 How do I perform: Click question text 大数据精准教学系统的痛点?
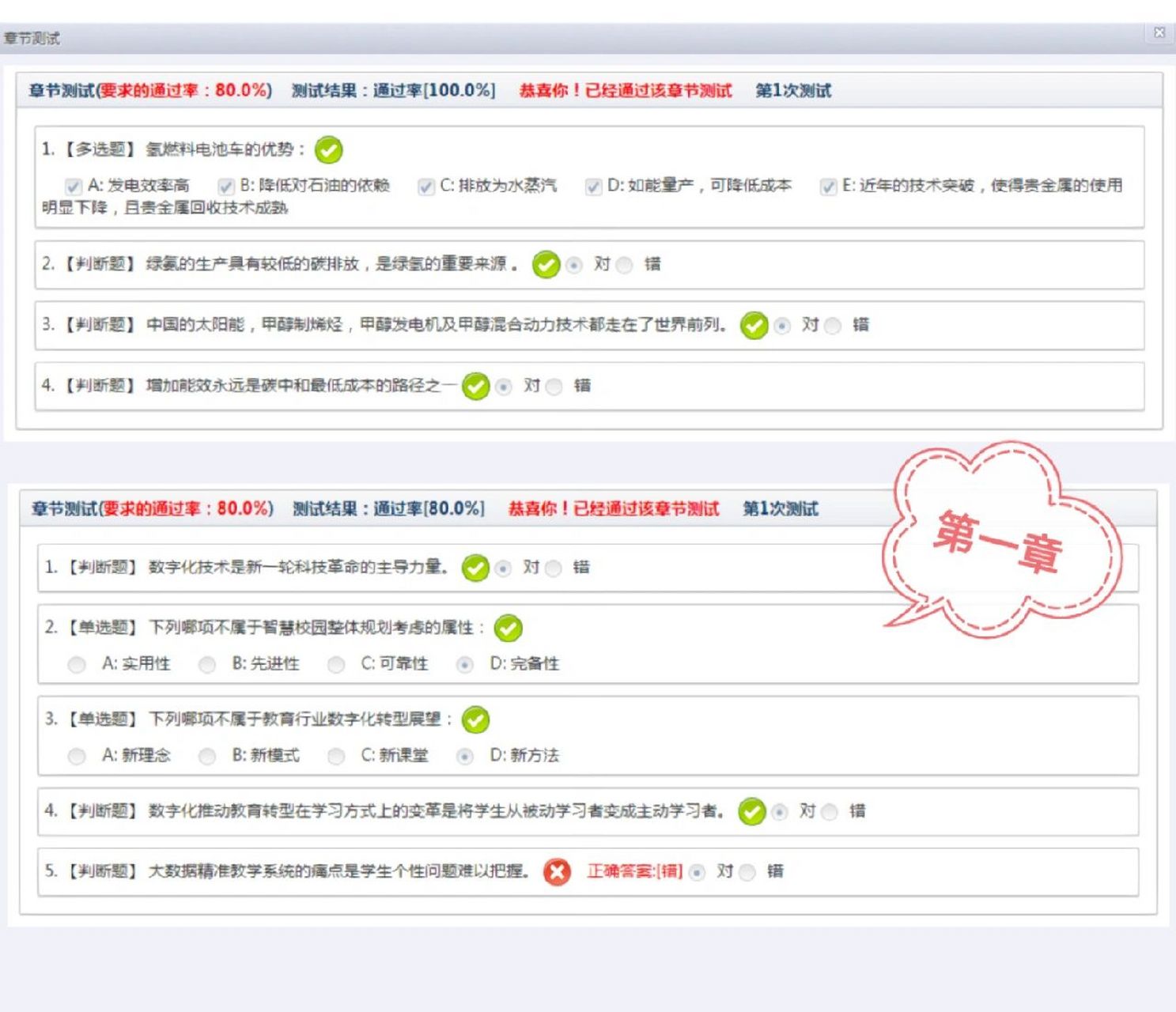click(338, 871)
